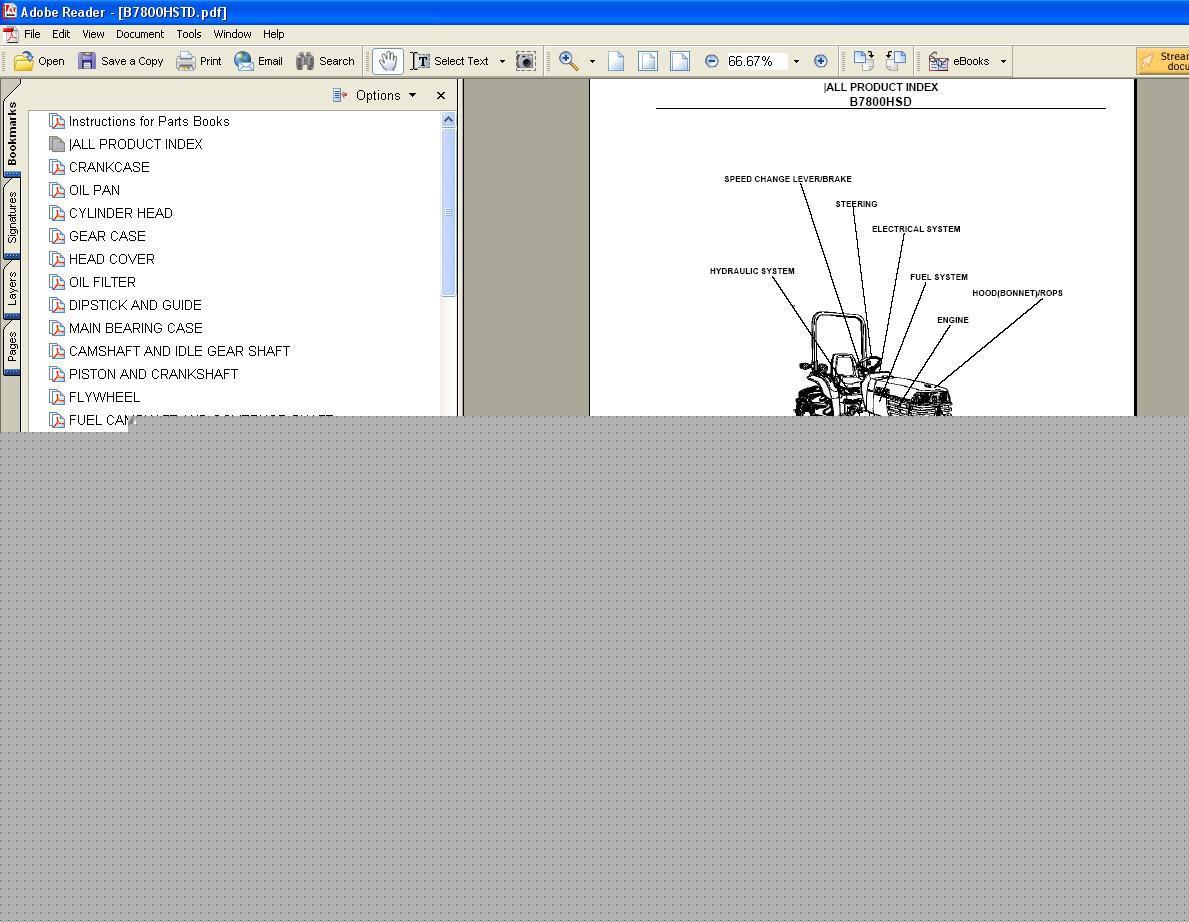Rotate page counterclockwise icon
The image size is (1189, 922).
[896, 61]
